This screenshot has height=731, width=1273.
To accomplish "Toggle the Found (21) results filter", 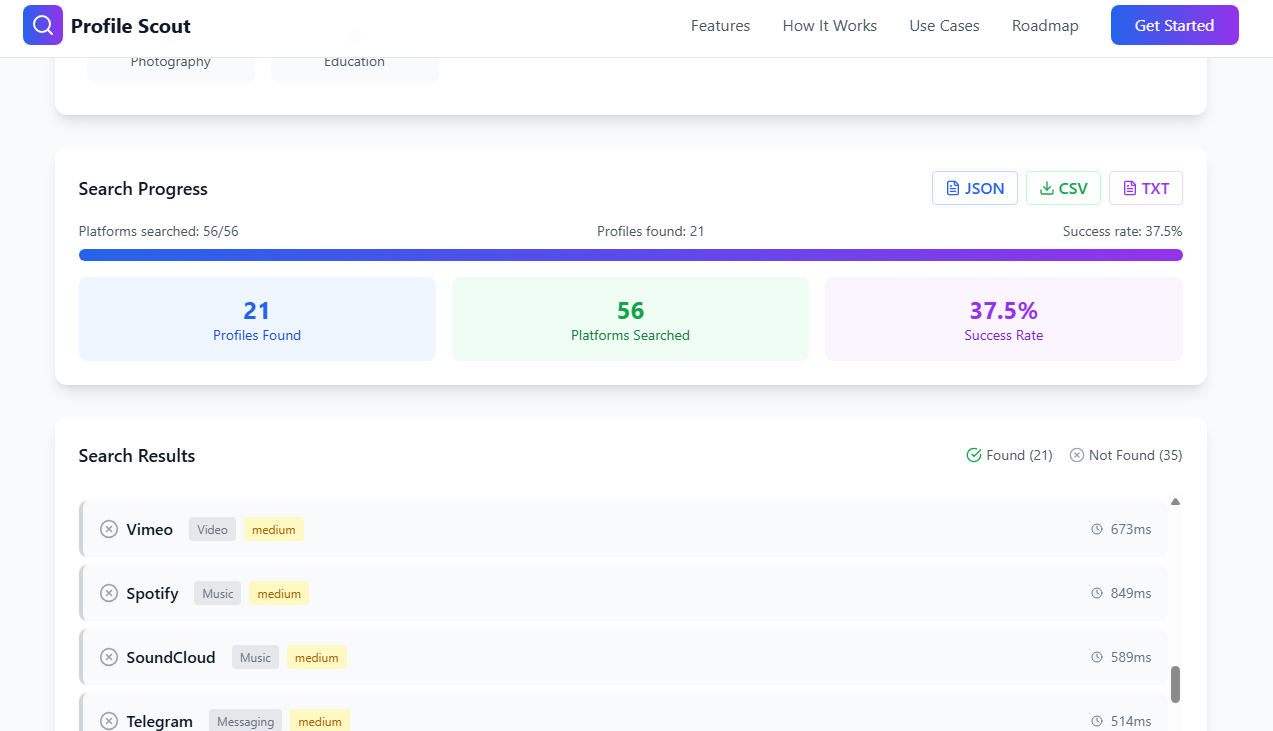I will [1009, 455].
